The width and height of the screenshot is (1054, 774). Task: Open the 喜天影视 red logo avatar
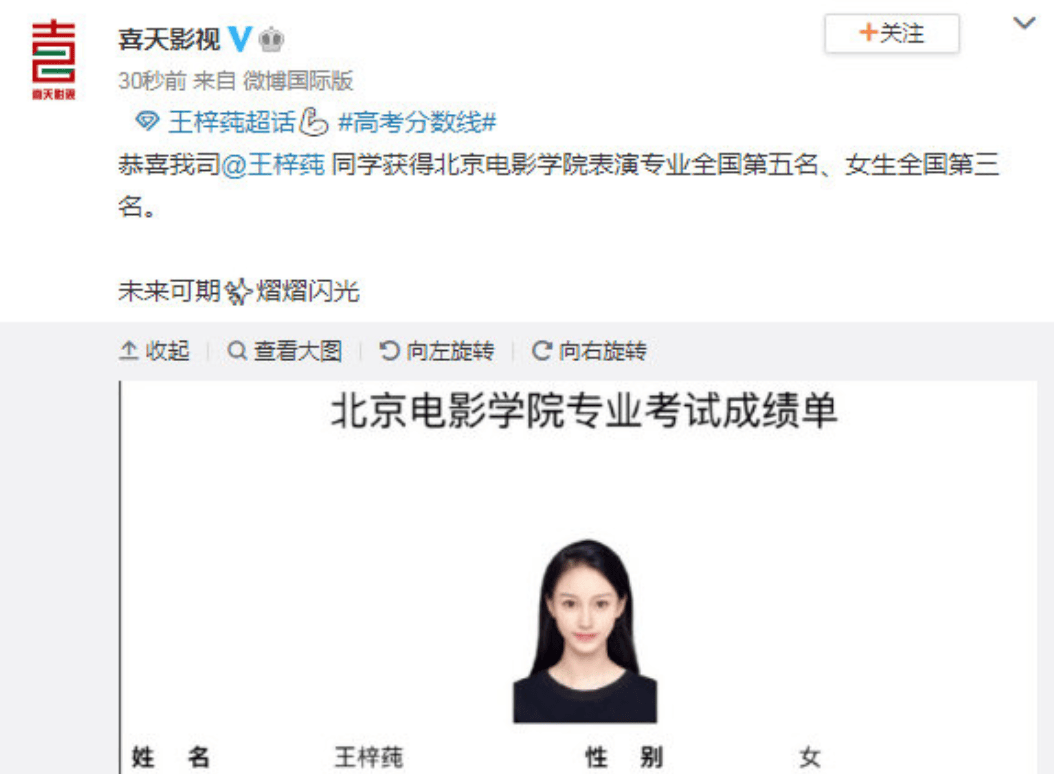tap(54, 60)
